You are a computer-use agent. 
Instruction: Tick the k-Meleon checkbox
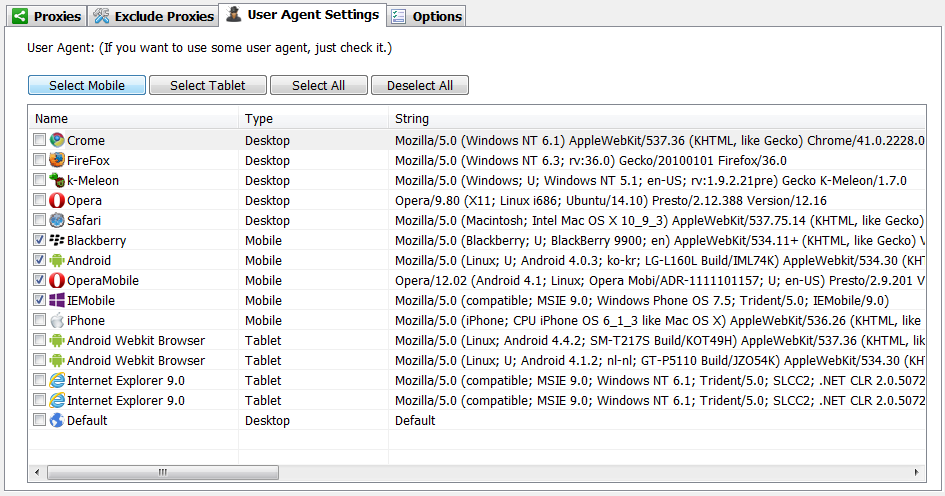39,180
